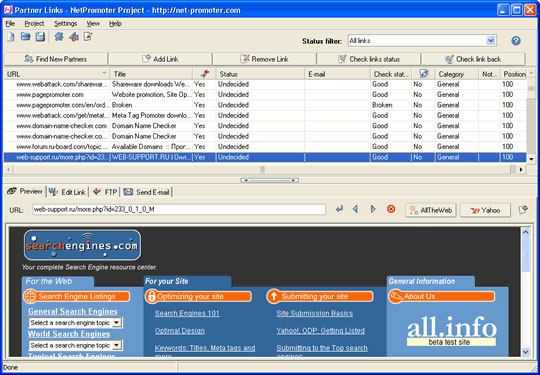Open Site Submission Basics link
The height and width of the screenshot is (375, 540).
tap(314, 313)
